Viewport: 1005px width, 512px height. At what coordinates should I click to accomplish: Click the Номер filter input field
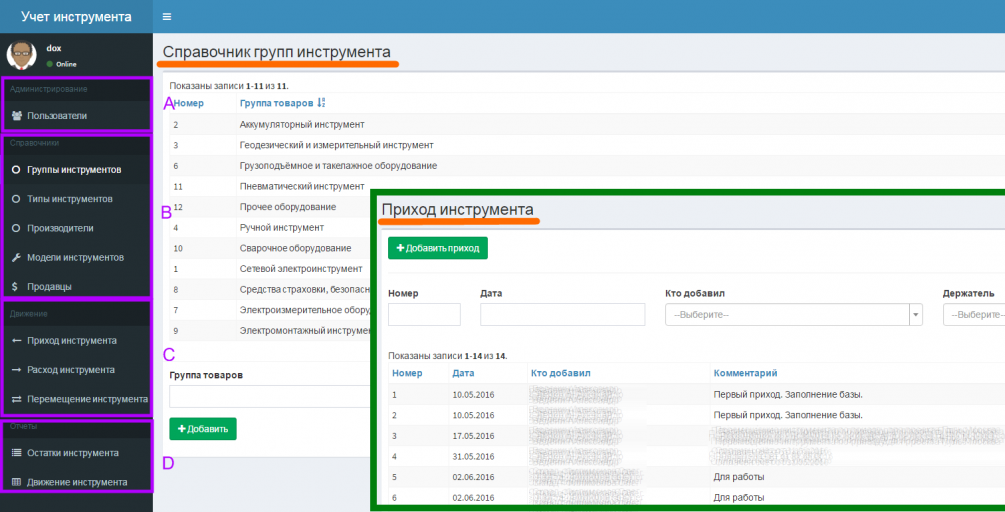pos(424,315)
